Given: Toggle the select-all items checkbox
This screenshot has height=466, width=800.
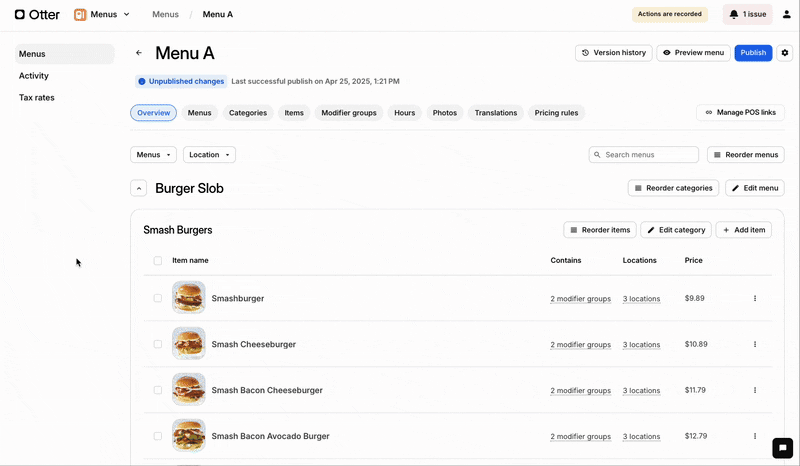Looking at the screenshot, I should click(158, 261).
